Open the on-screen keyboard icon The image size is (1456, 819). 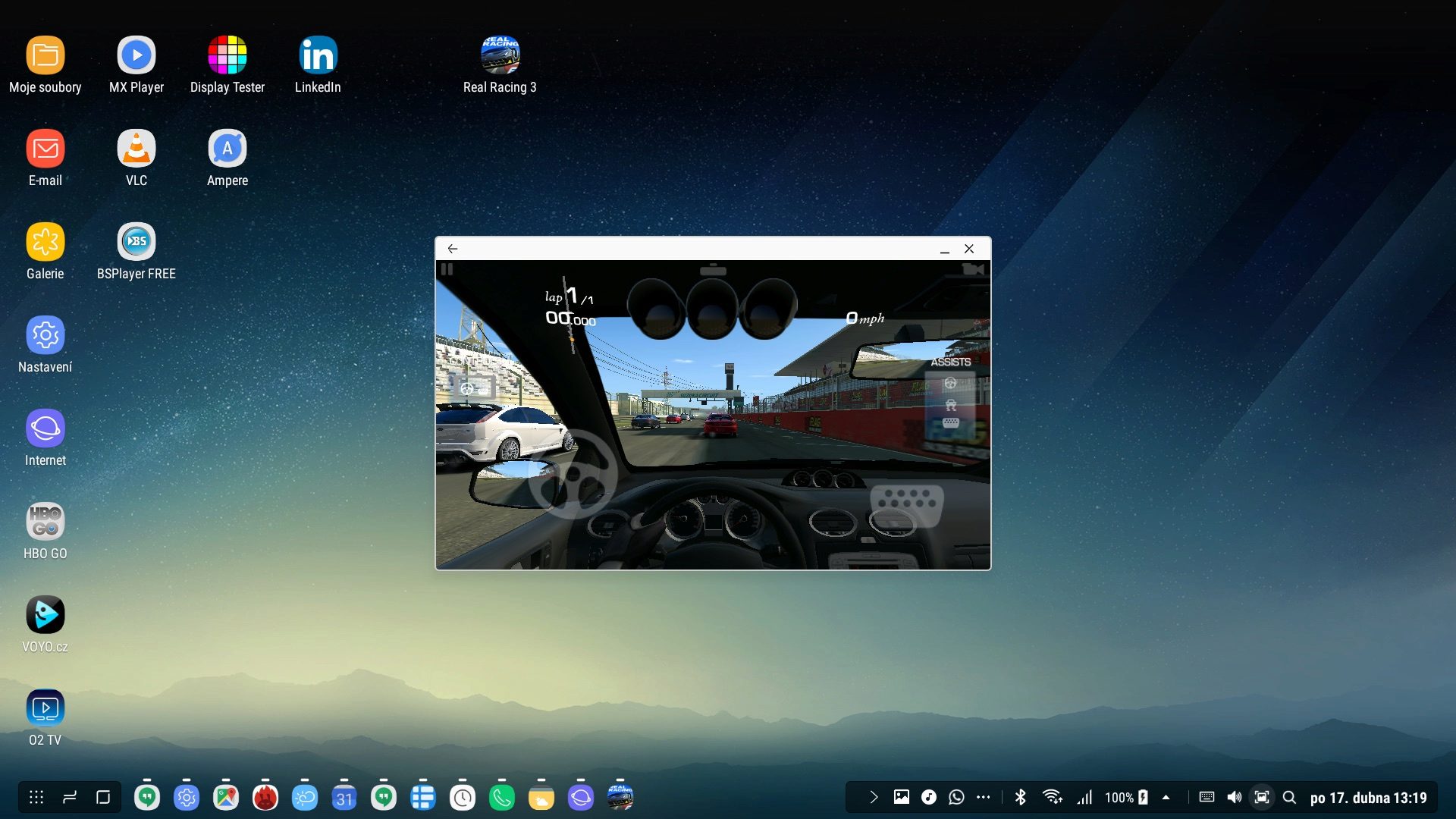(1207, 797)
